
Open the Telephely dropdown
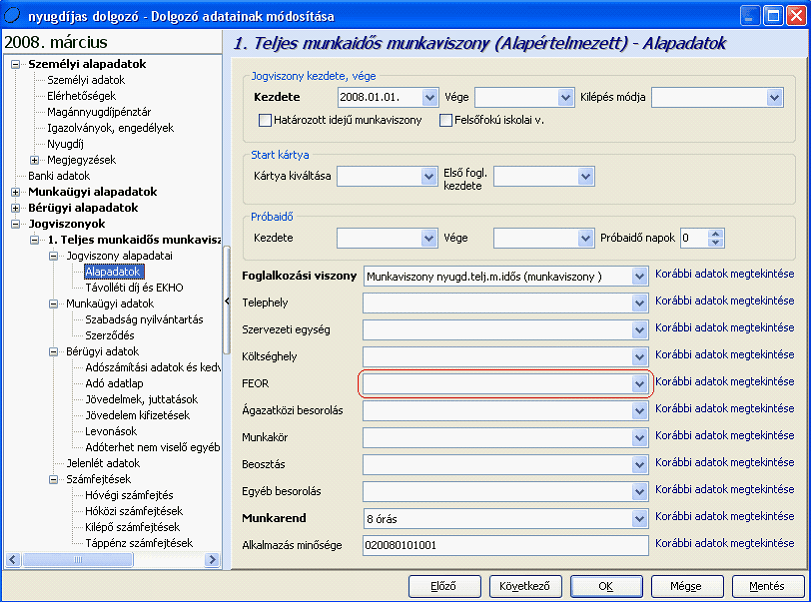[640, 303]
